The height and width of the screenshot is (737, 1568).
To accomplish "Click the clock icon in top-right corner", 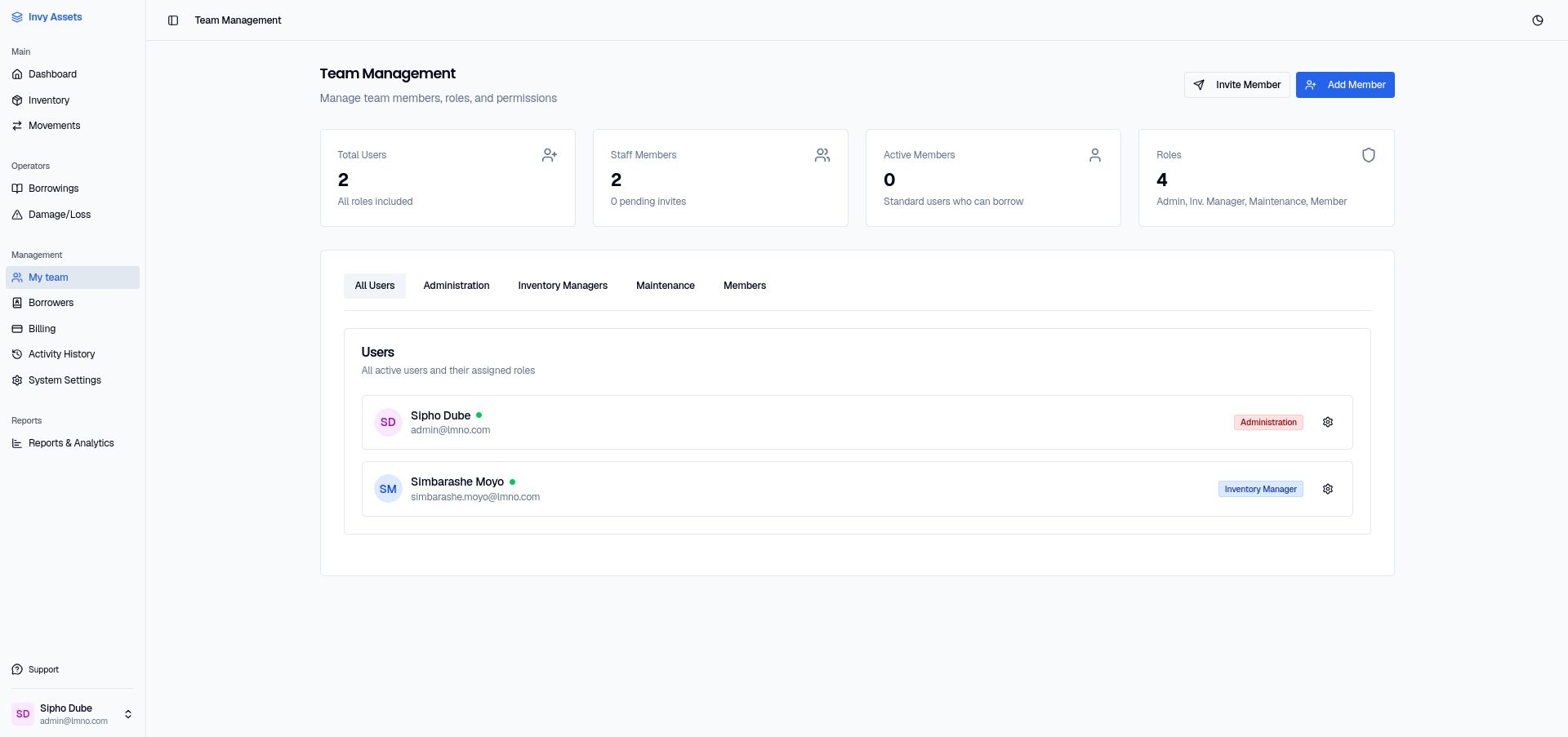I will coord(1538,20).
